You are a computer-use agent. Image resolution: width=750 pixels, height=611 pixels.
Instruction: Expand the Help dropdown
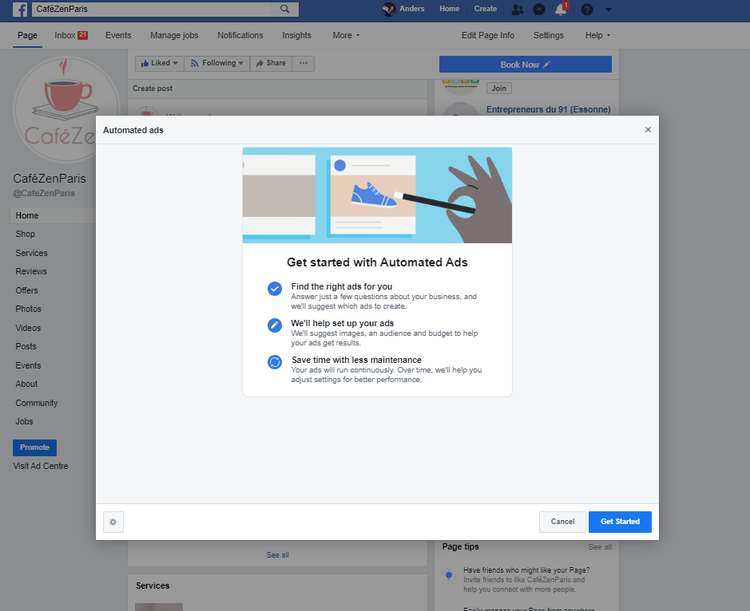pos(597,35)
